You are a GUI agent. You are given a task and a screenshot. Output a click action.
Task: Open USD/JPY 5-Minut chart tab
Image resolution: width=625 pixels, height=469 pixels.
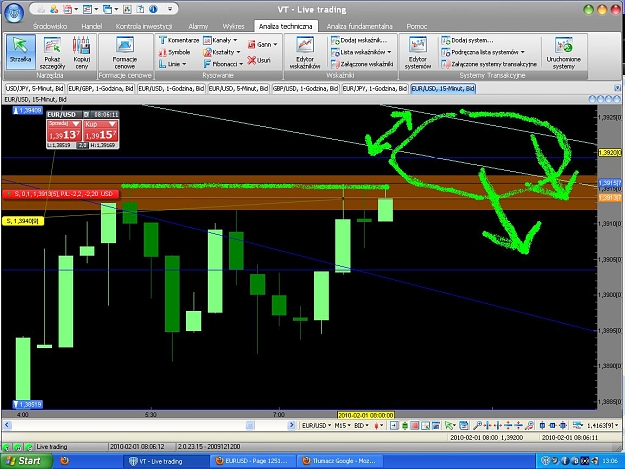tap(34, 88)
